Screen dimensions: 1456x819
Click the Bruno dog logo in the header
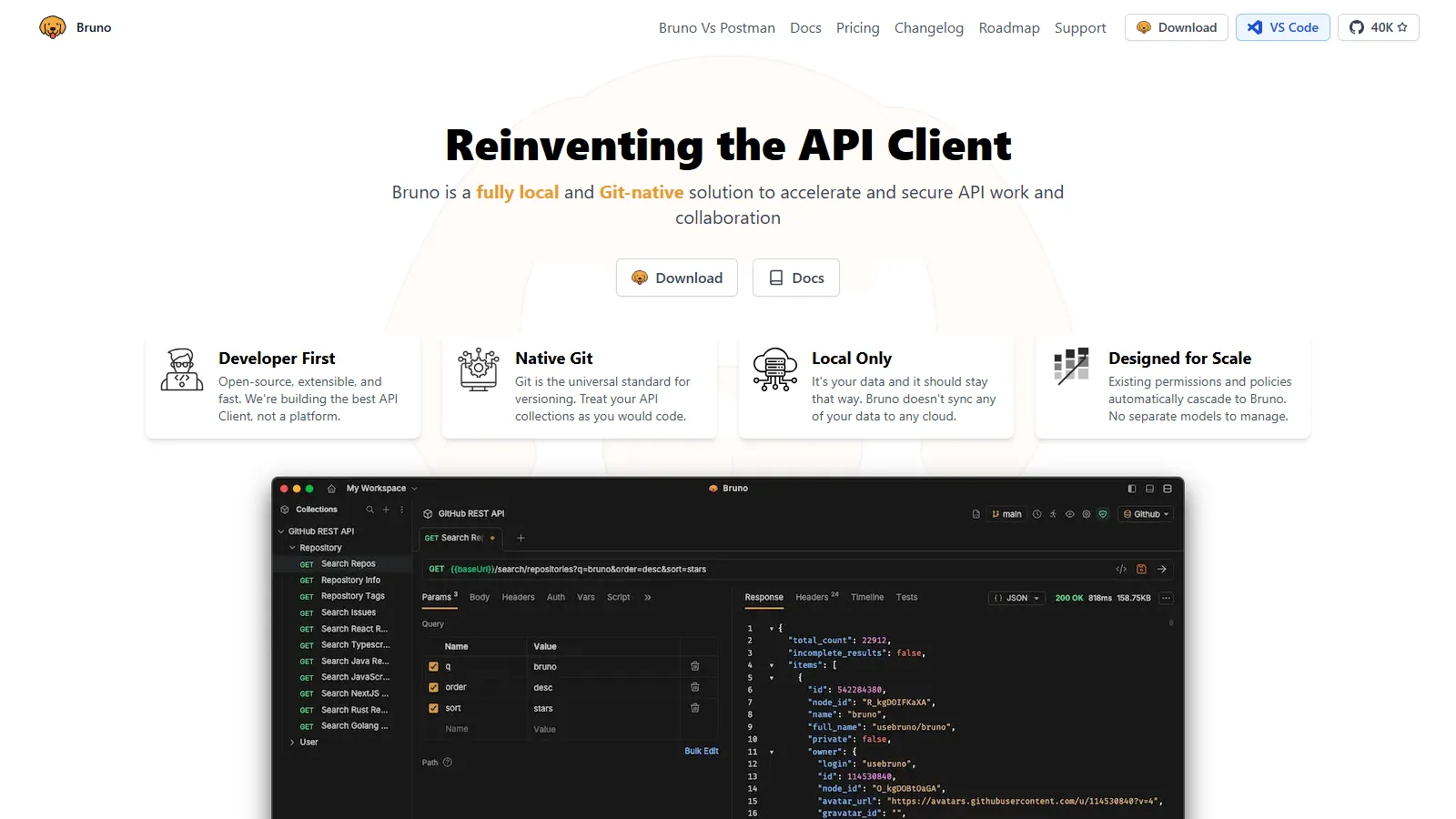52,27
